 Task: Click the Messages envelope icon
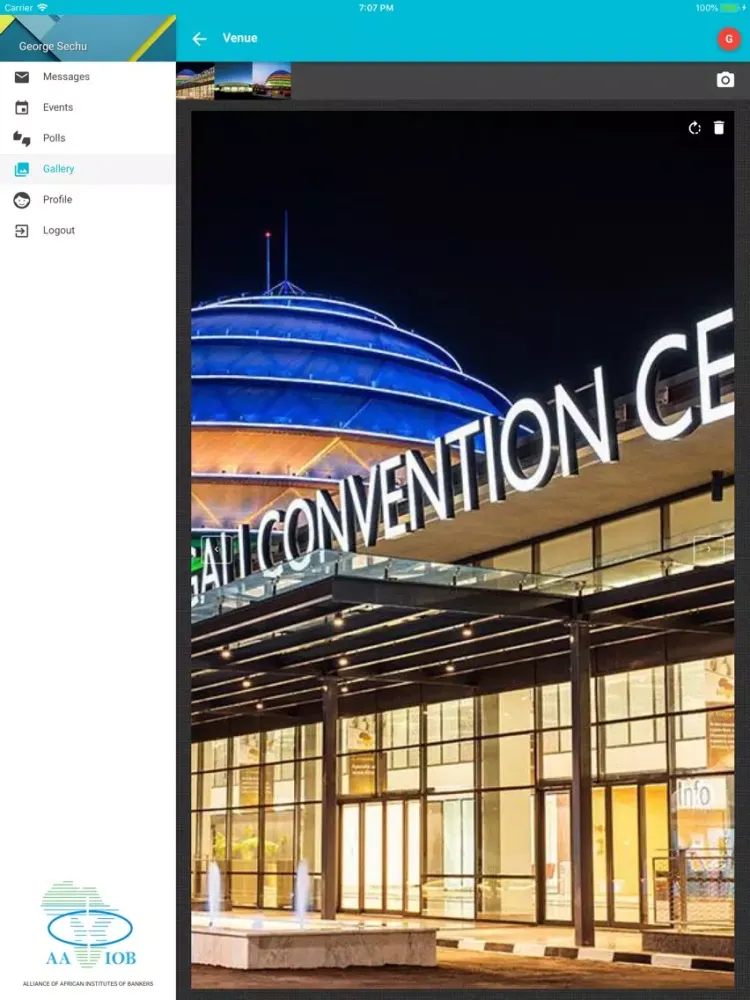(x=22, y=77)
